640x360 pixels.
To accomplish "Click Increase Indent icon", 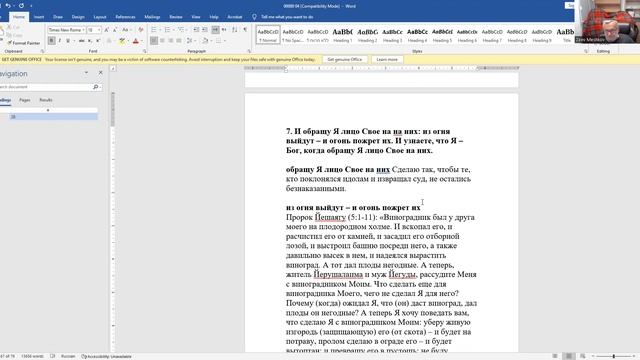I will click(x=205, y=30).
